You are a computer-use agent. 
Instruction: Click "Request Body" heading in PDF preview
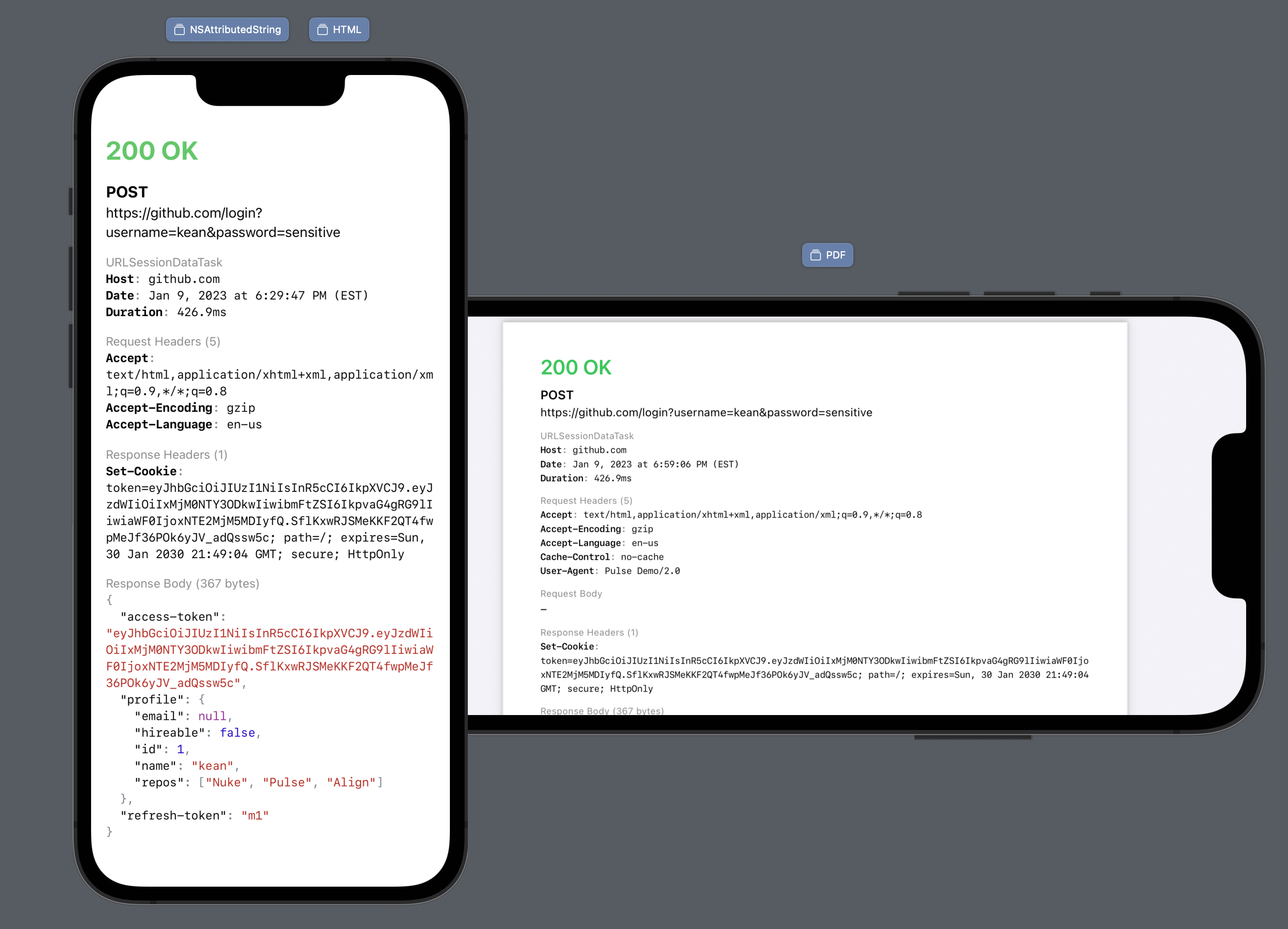point(571,594)
